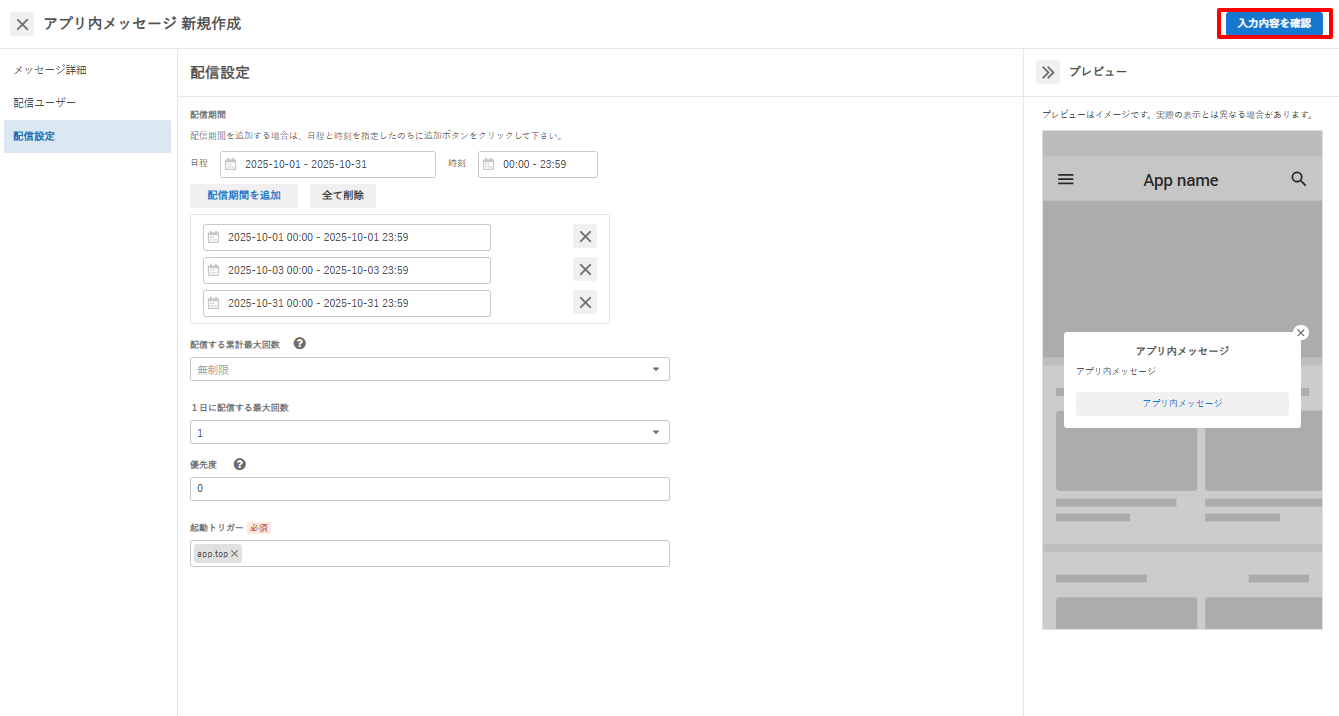Click calendar icon in 2025-10-01 period row
Screen dimensions: 1339x716
click(x=213, y=237)
